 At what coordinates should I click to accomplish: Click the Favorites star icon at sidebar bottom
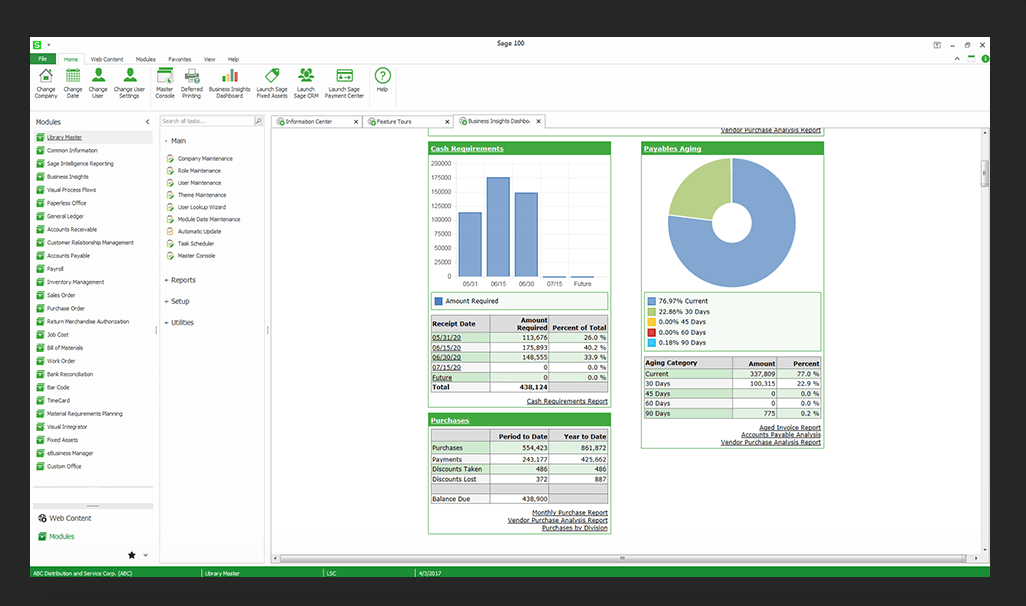pyautogui.click(x=132, y=555)
